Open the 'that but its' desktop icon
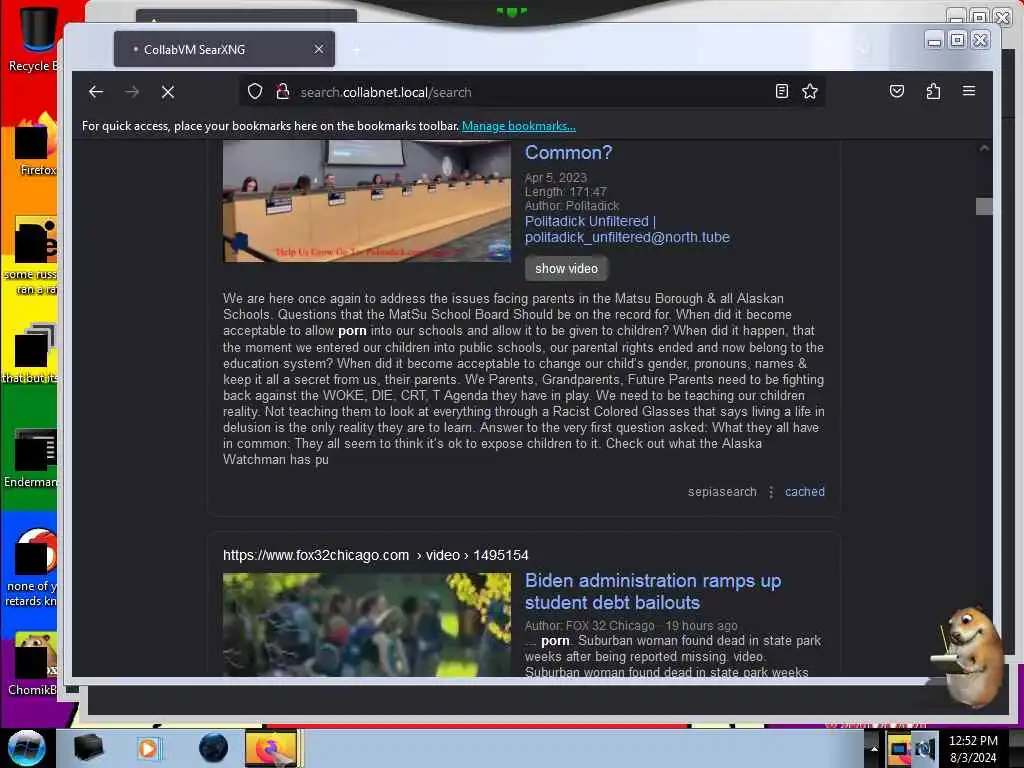This screenshot has height=768, width=1024. (x=31, y=353)
